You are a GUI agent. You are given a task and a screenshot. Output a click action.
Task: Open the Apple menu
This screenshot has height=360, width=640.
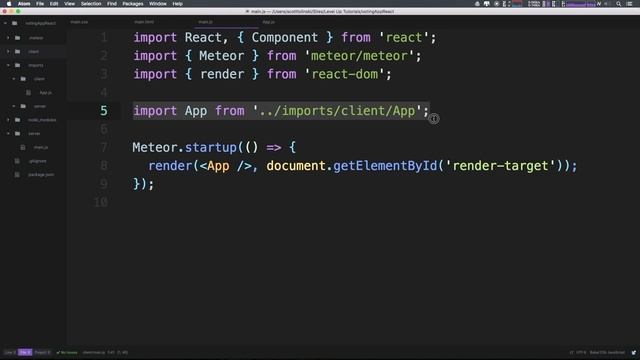9,4
